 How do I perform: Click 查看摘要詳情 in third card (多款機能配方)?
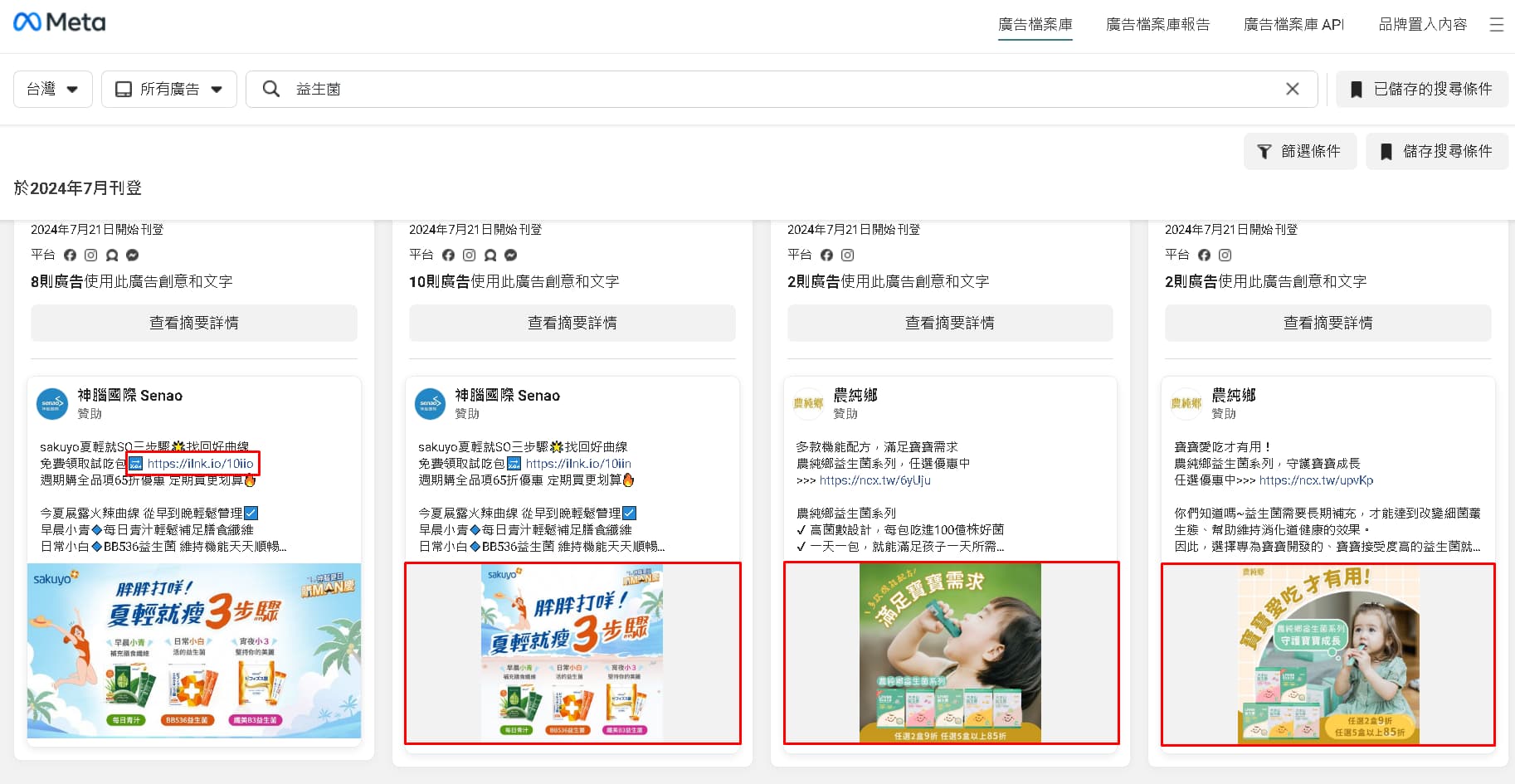point(950,323)
